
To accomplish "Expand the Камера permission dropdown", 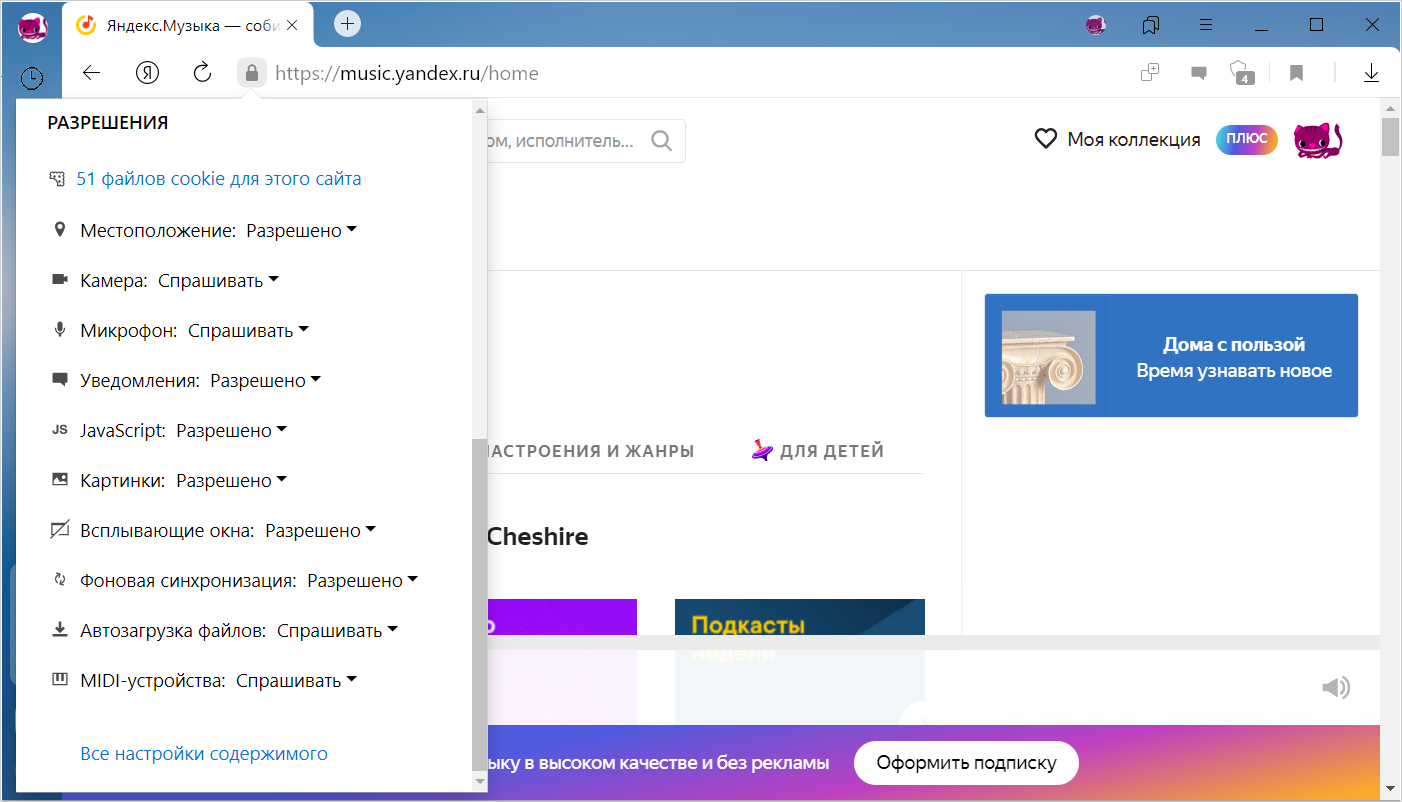I will (x=218, y=281).
